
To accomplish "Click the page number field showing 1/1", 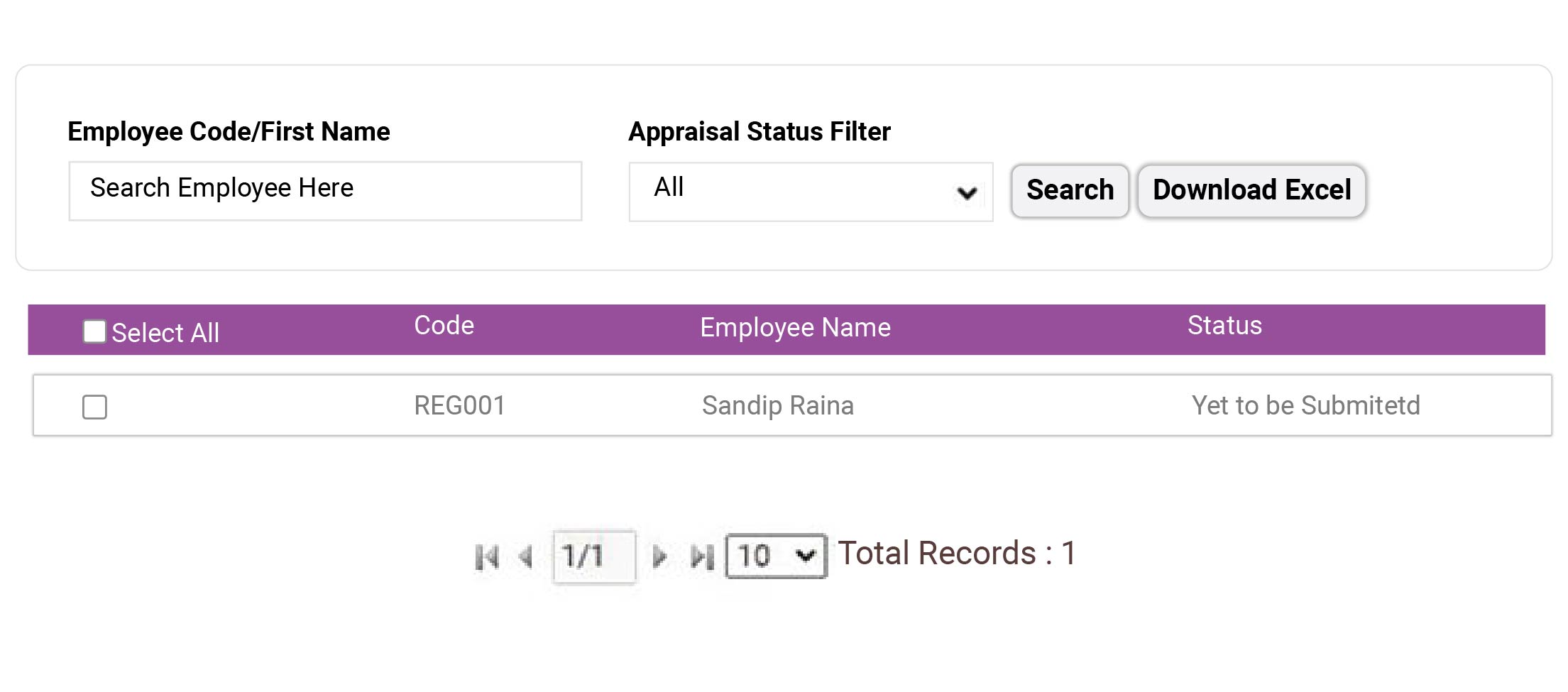I will pos(593,556).
